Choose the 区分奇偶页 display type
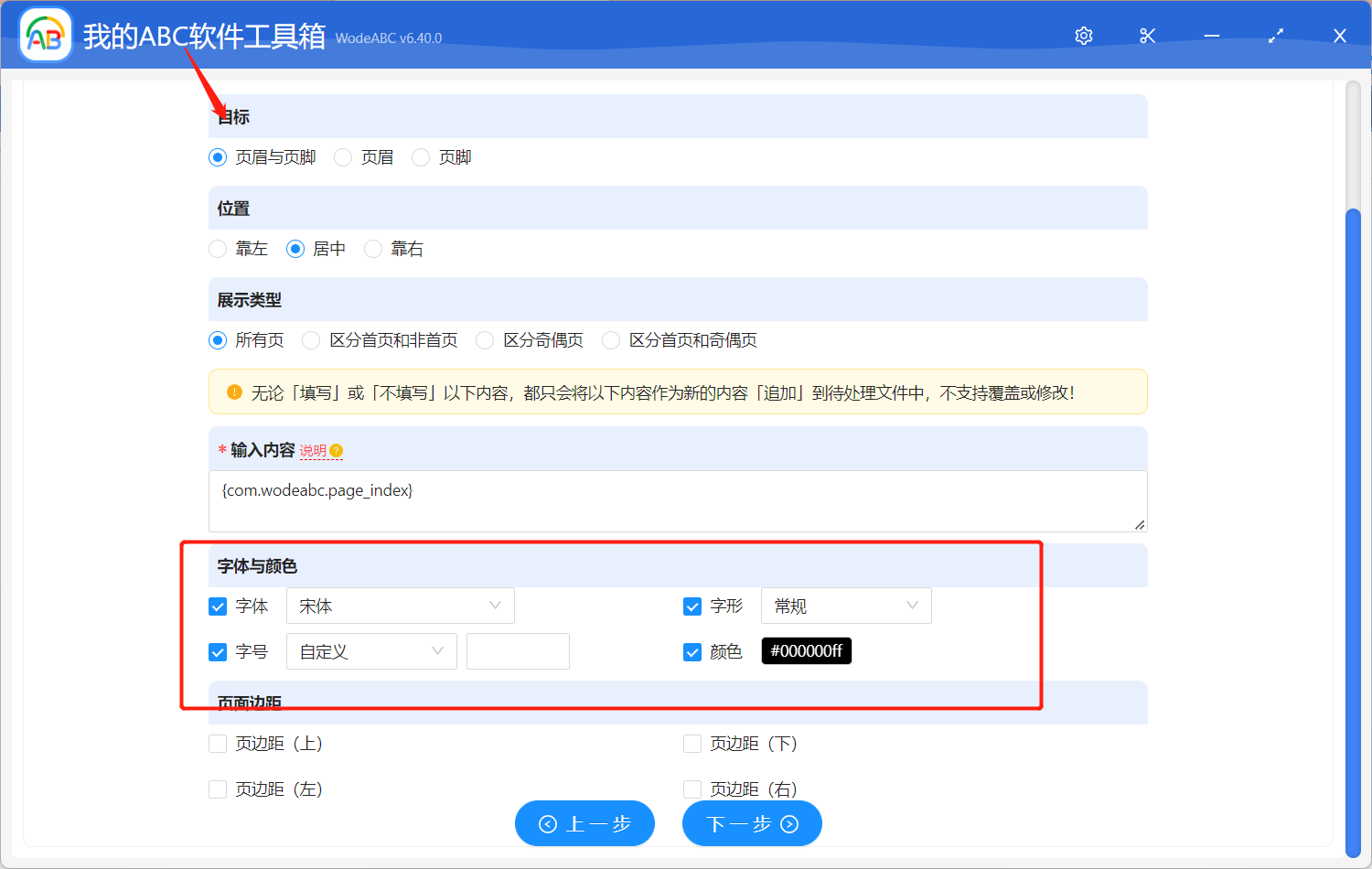The width and height of the screenshot is (1372, 869). (484, 339)
